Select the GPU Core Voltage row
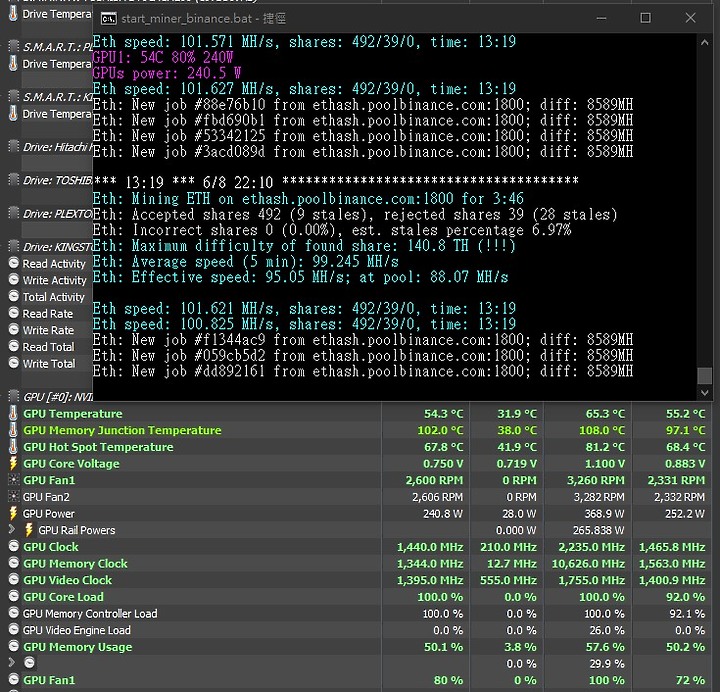This screenshot has height=692, width=720. click(x=360, y=464)
